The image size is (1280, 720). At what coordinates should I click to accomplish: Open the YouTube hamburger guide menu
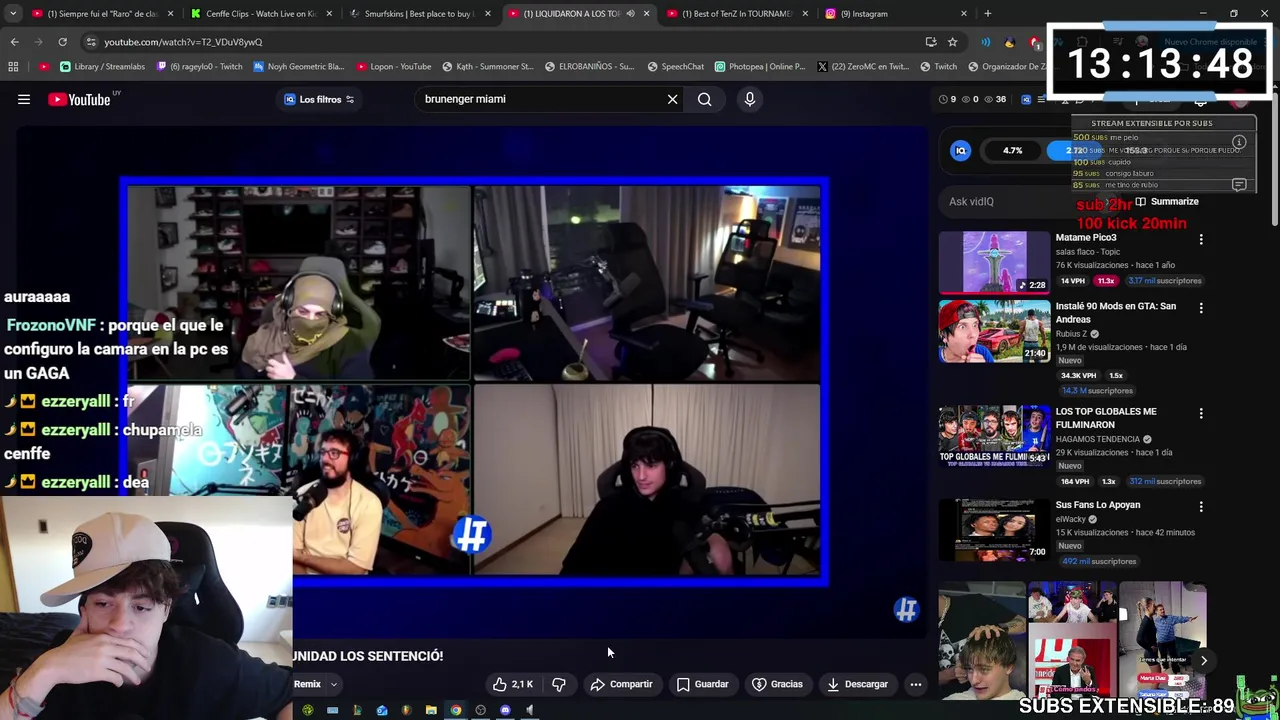click(x=24, y=99)
